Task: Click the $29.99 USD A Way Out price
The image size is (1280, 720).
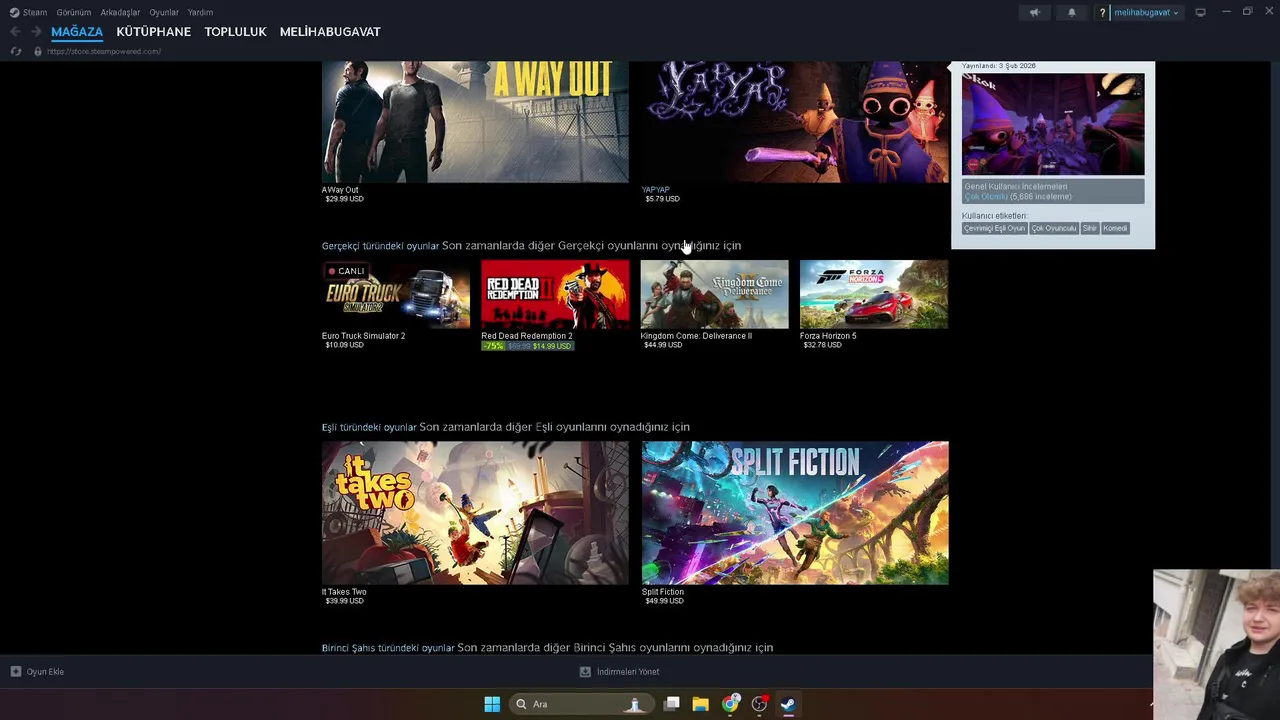Action: pyautogui.click(x=344, y=199)
